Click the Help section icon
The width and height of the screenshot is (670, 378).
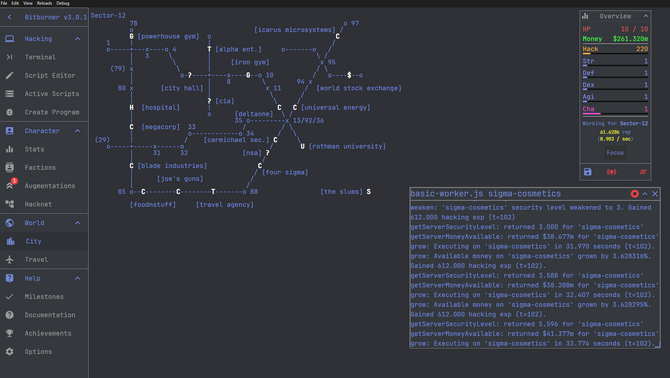(9, 278)
